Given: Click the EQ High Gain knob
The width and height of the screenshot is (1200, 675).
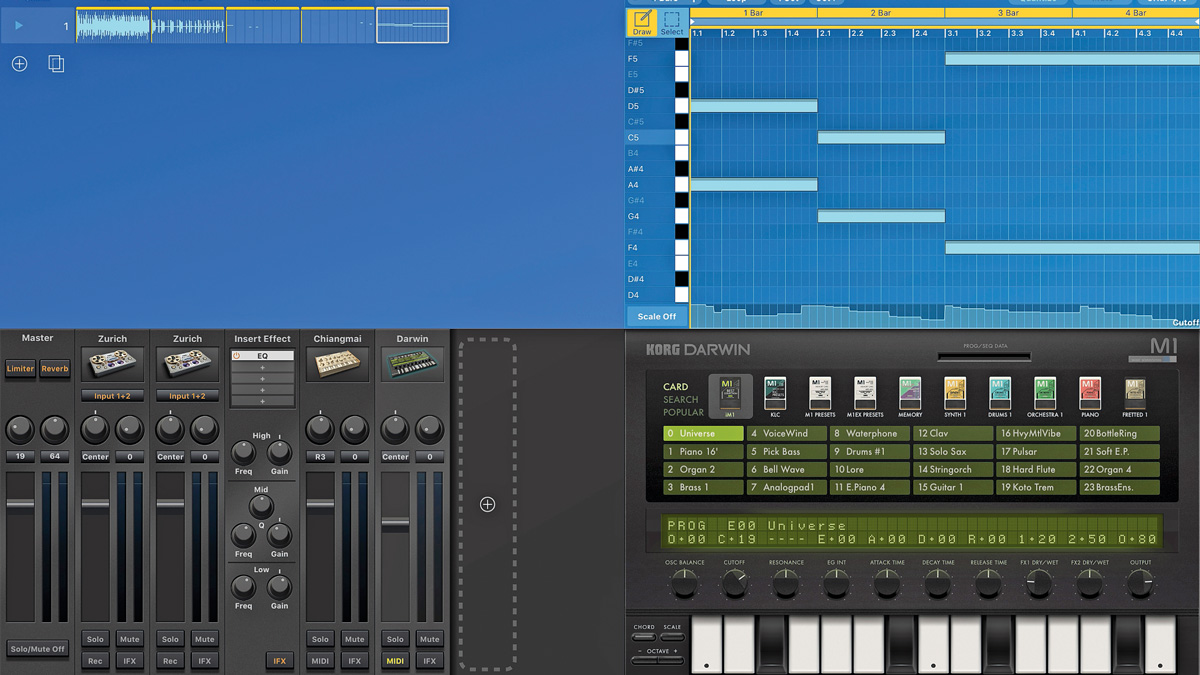Looking at the screenshot, I should click(280, 452).
